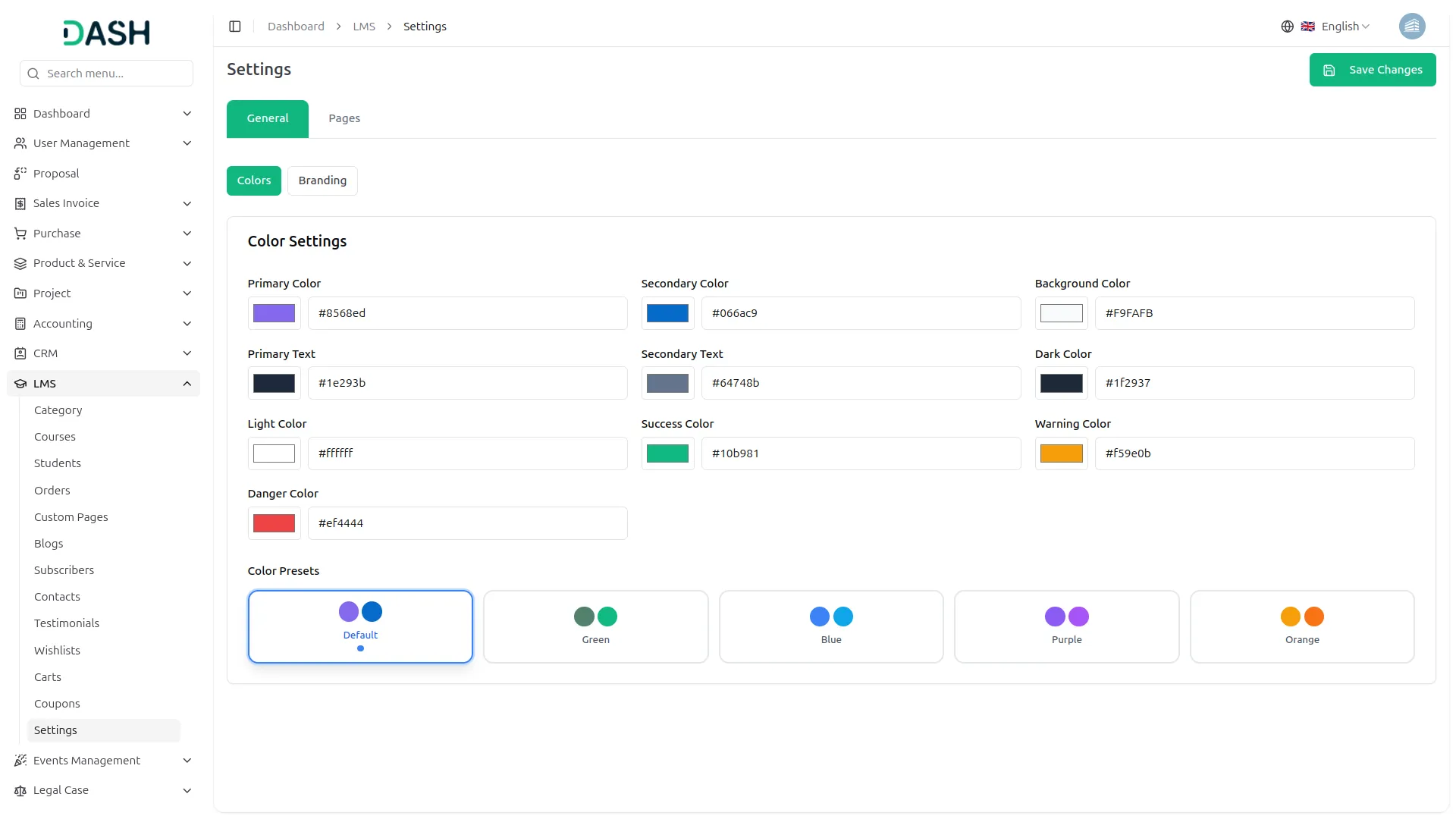Expand the CRM menu chevron
The width and height of the screenshot is (1456, 819).
click(187, 353)
